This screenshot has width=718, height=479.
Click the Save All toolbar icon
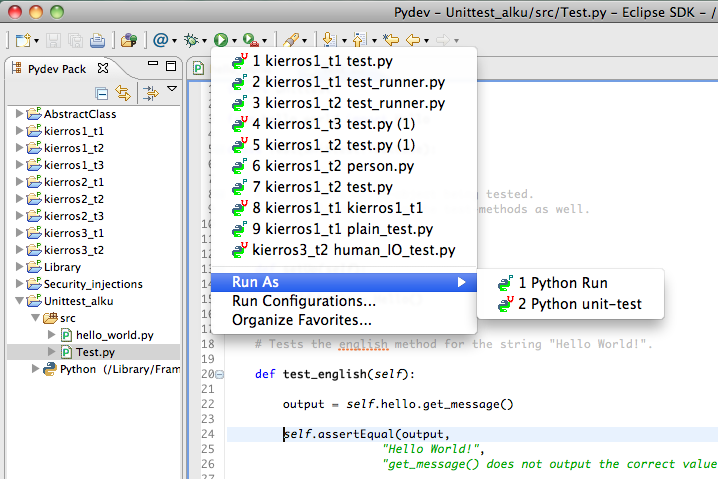(75, 41)
